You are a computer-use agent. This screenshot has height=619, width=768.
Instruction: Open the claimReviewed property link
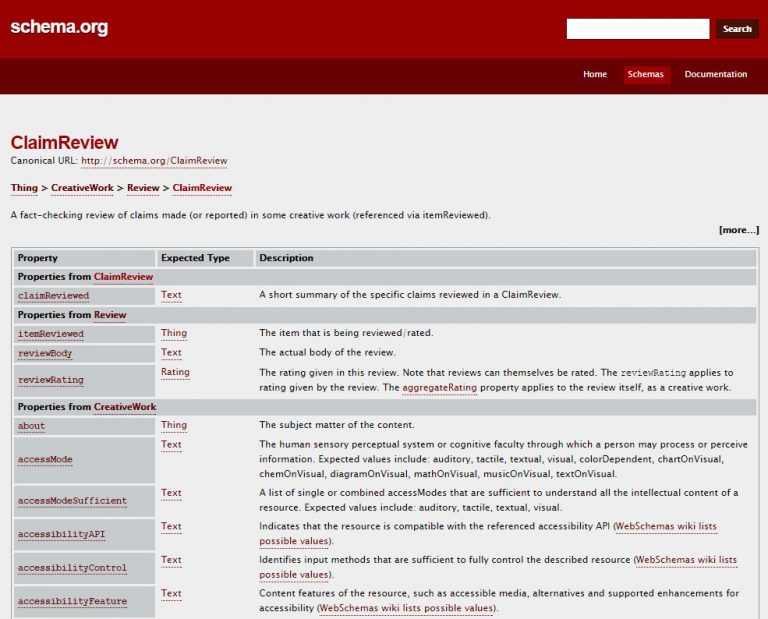coord(53,296)
